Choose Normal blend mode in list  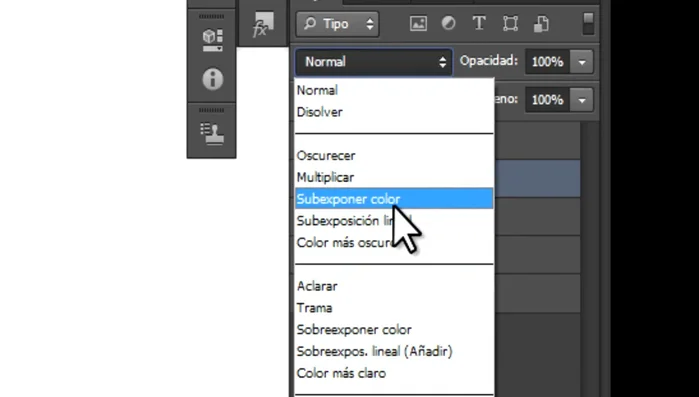[394, 90]
